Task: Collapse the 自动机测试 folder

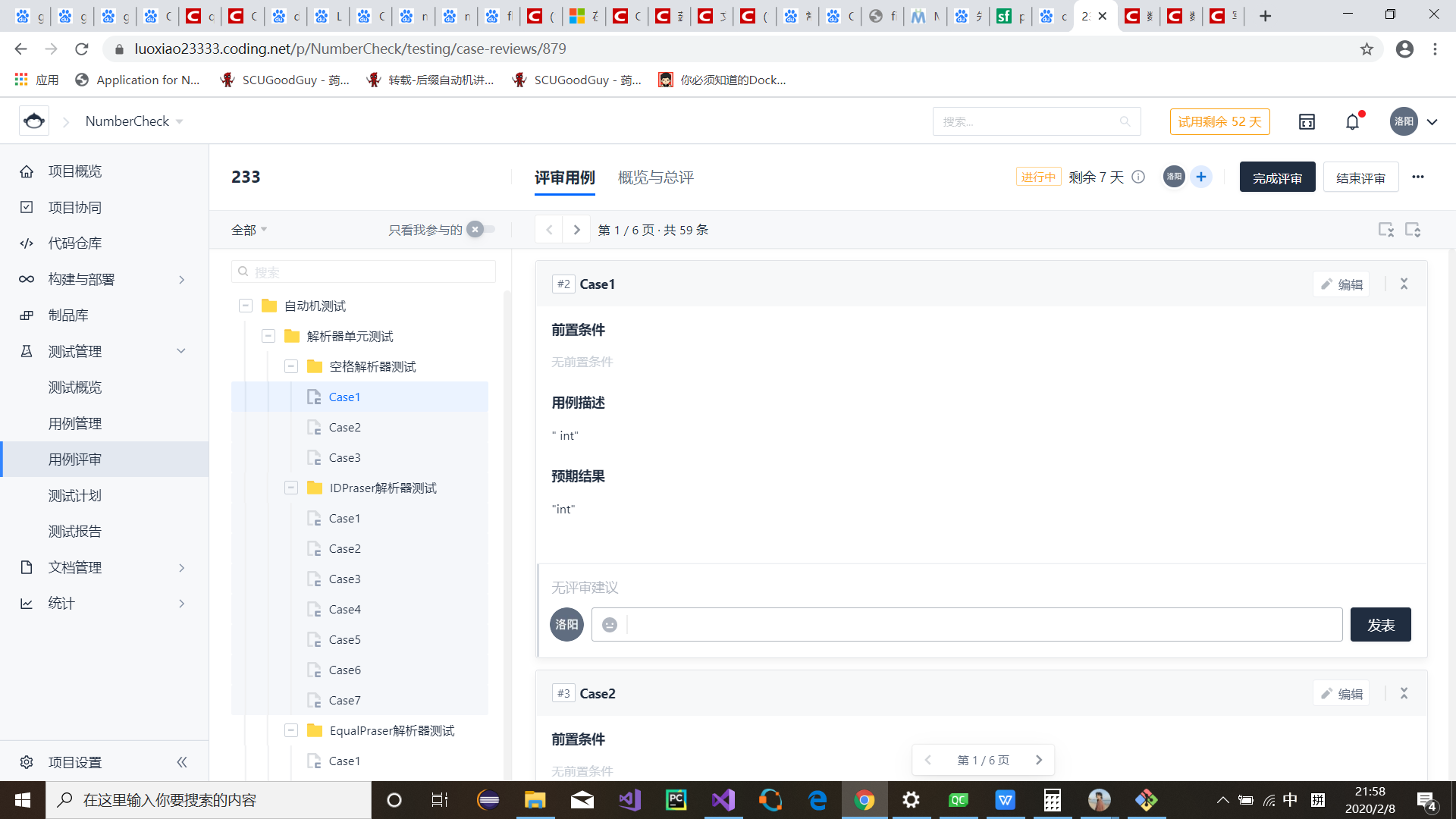Action: 246,306
